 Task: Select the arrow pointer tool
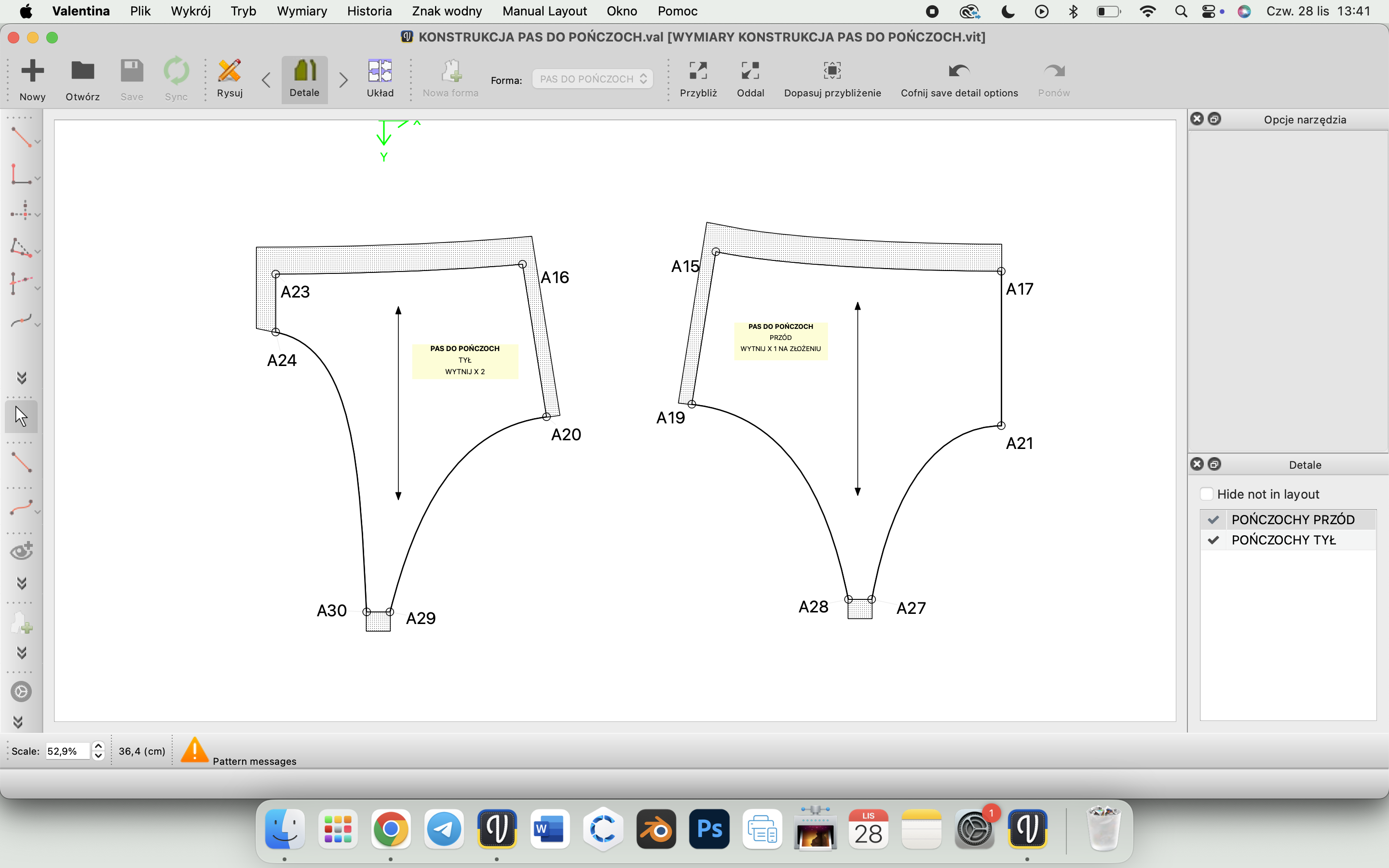click(x=21, y=416)
